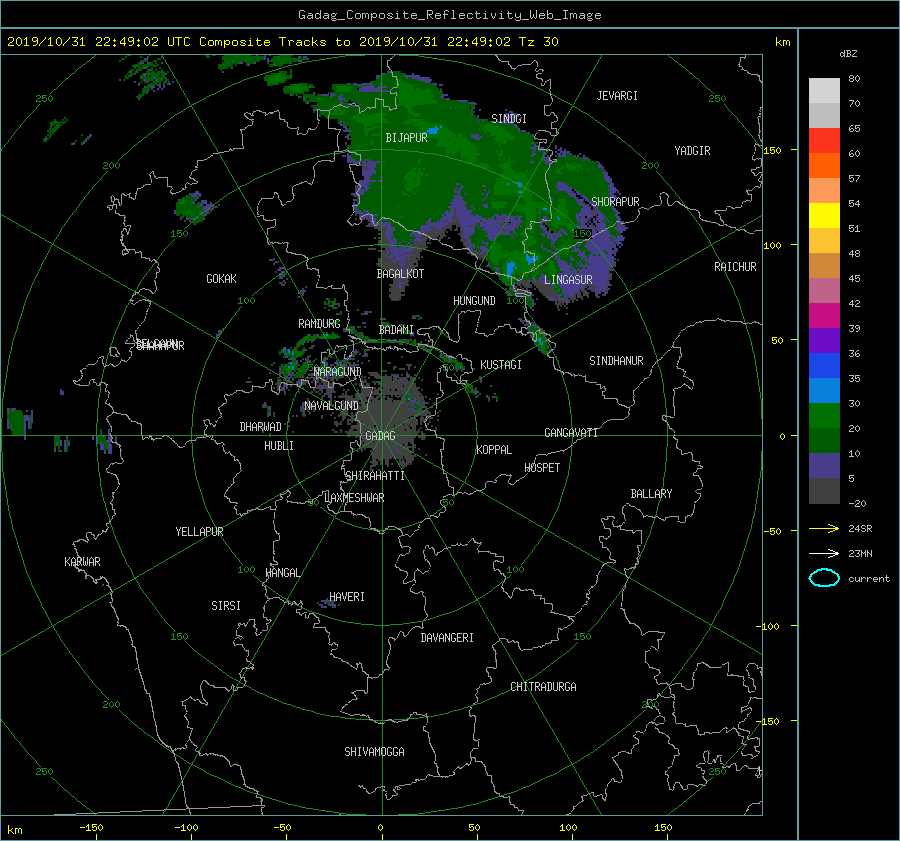Click the BAGALKOT city label
This screenshot has height=841, width=900.
pyautogui.click(x=400, y=274)
